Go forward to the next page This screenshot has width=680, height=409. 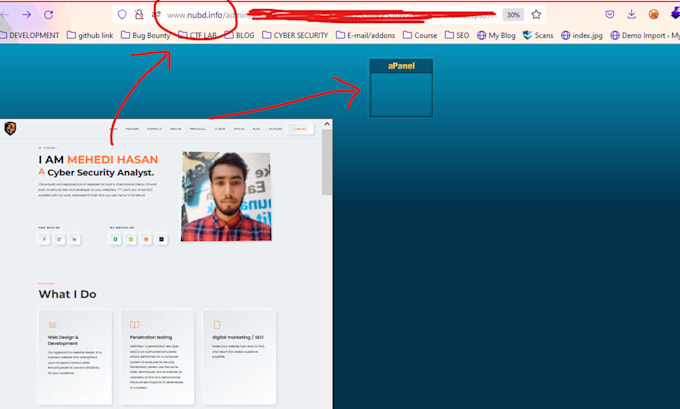point(26,15)
